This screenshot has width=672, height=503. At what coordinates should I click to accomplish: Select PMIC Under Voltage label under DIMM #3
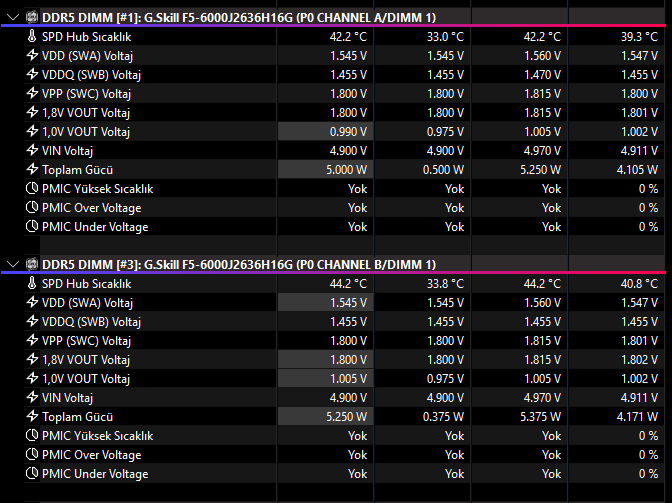click(x=95, y=474)
